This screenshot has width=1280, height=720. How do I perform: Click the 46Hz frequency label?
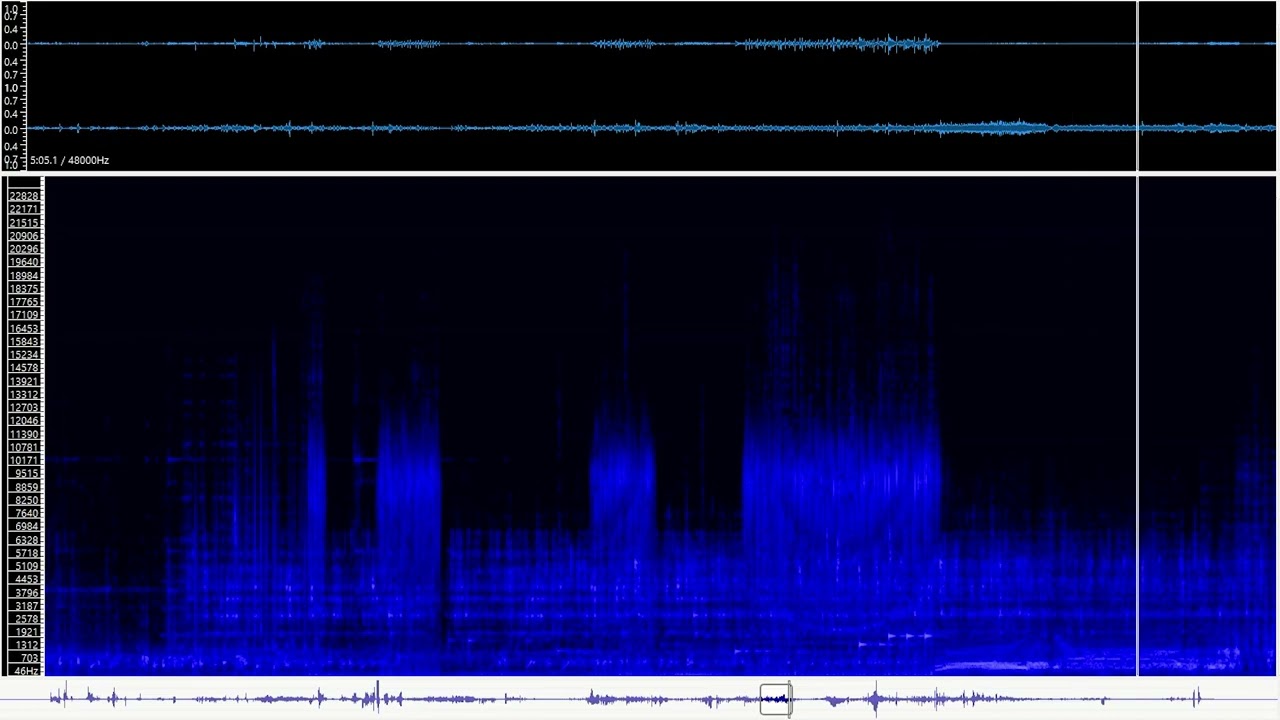tap(24, 671)
